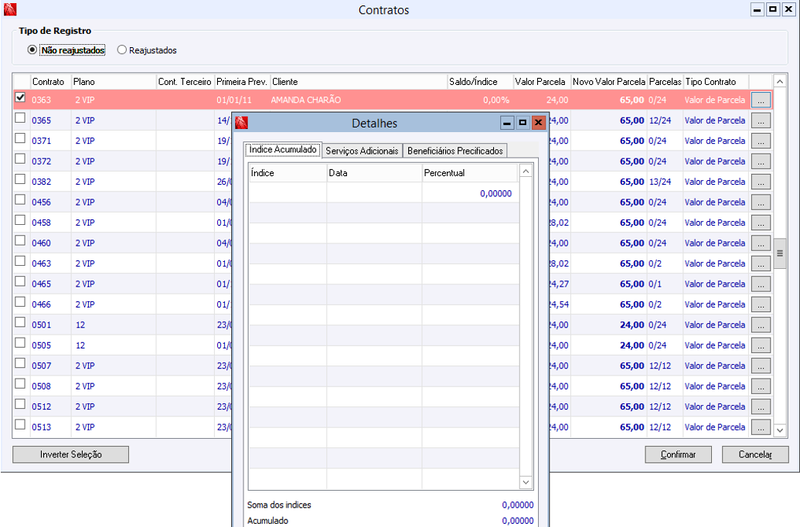Click the Inverter Seleção button
The image size is (800, 527).
[x=71, y=455]
